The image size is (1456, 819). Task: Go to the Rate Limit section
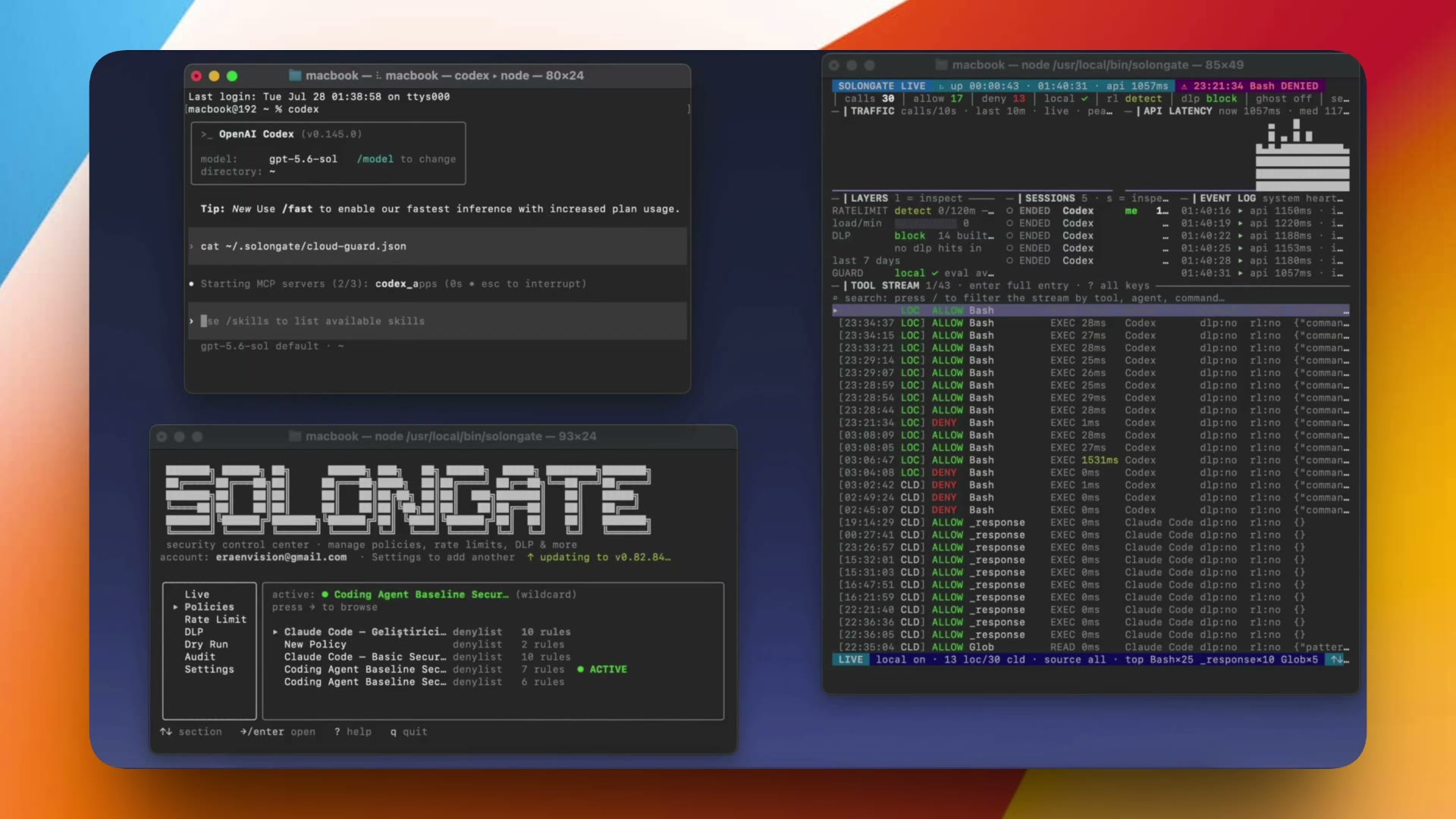point(215,620)
